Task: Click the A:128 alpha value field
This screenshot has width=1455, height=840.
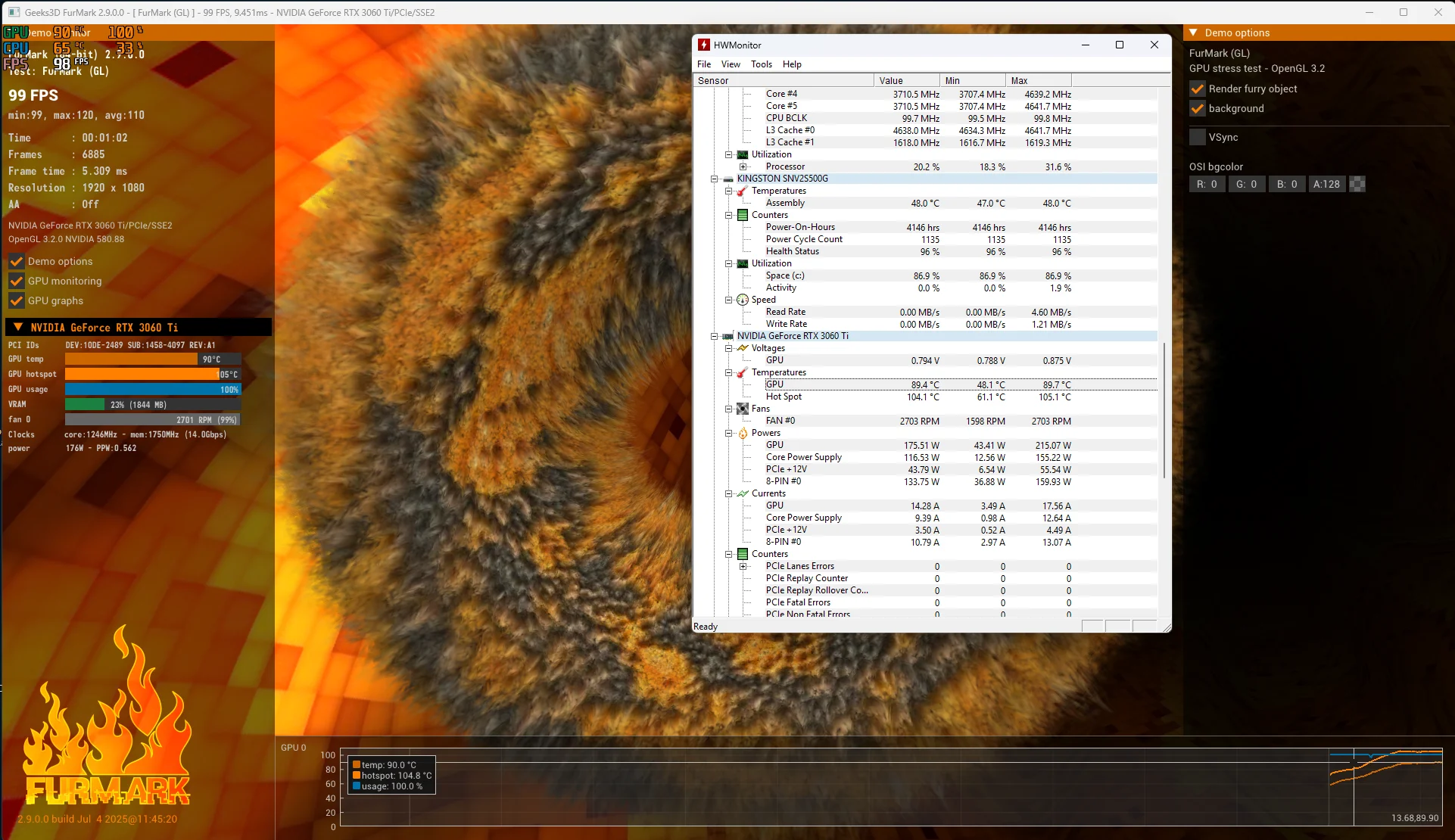Action: click(1326, 184)
